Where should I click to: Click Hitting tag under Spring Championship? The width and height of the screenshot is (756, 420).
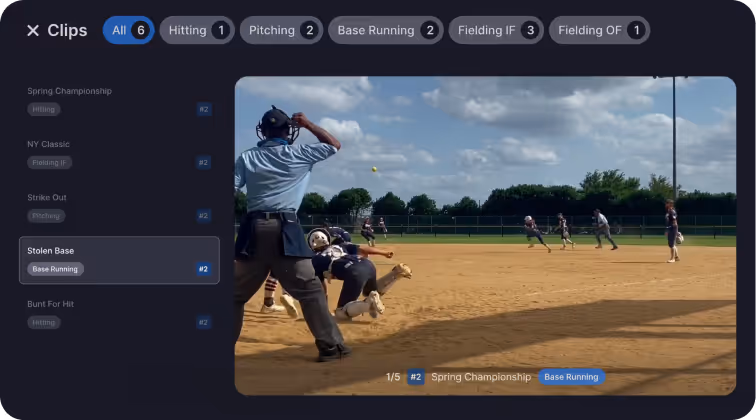(x=43, y=109)
